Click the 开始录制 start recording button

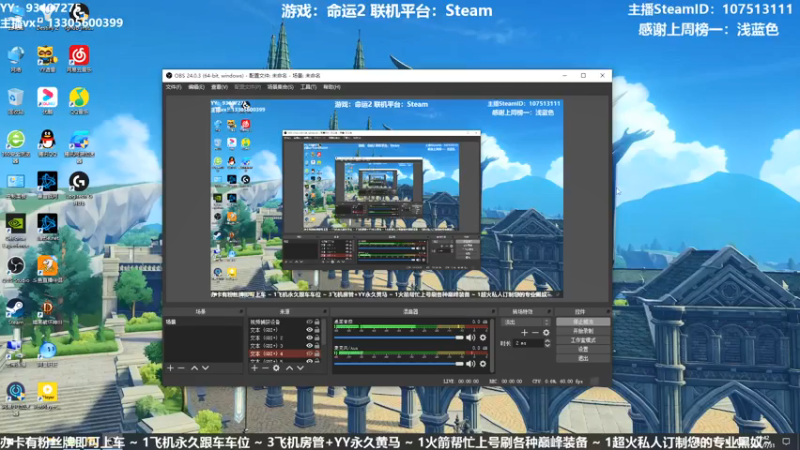point(583,331)
